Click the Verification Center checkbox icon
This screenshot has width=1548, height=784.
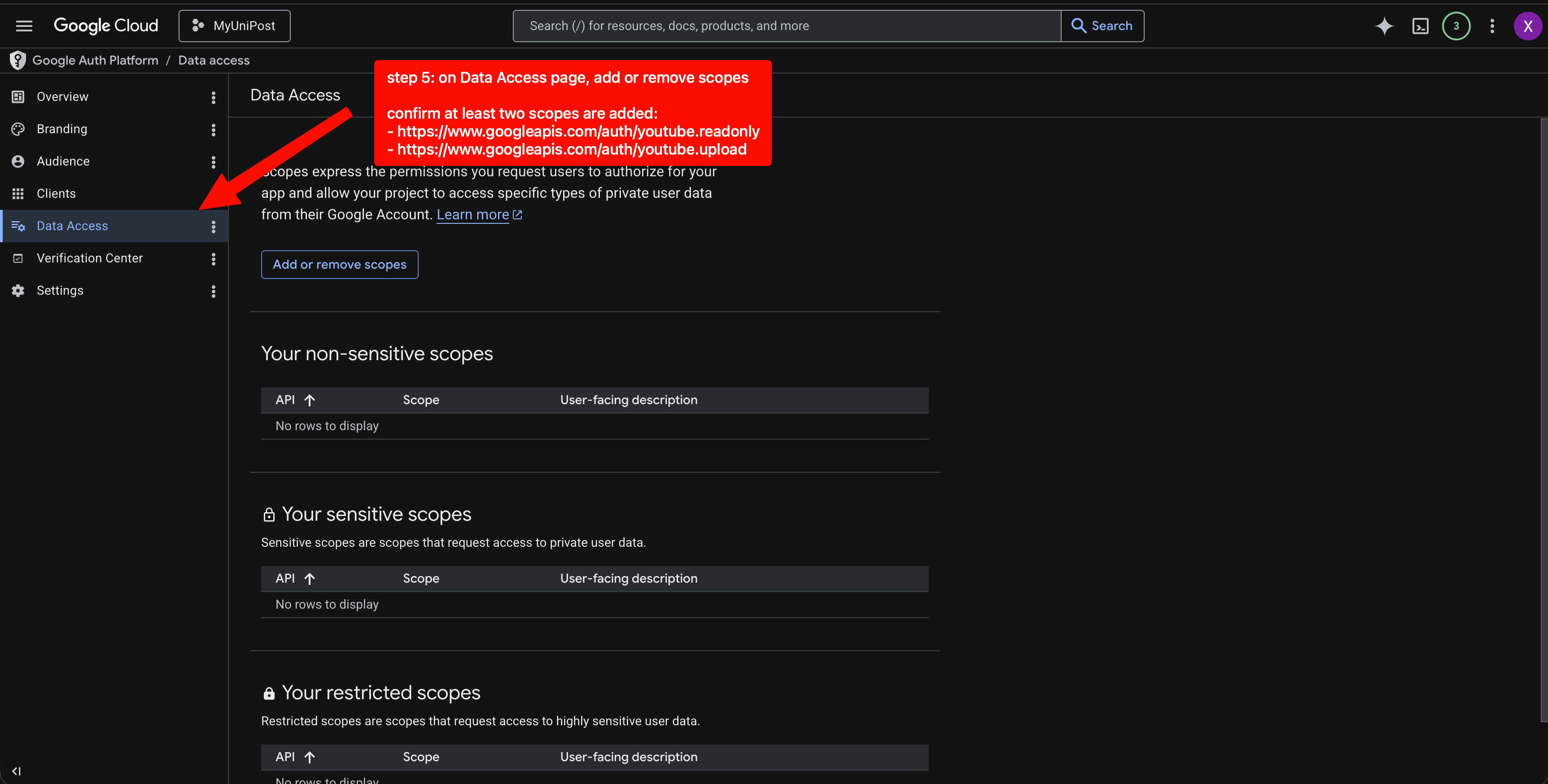coord(18,258)
